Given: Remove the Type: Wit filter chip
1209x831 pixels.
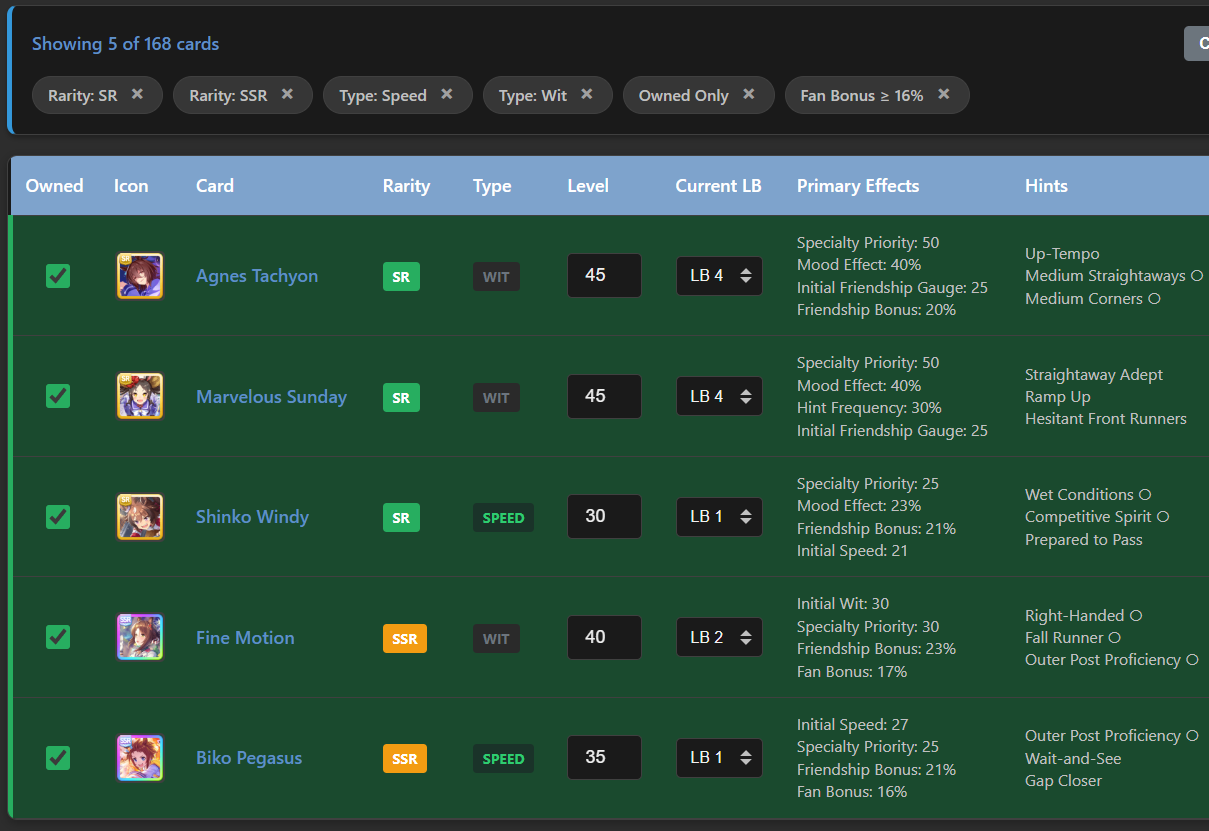Looking at the screenshot, I should tap(587, 94).
